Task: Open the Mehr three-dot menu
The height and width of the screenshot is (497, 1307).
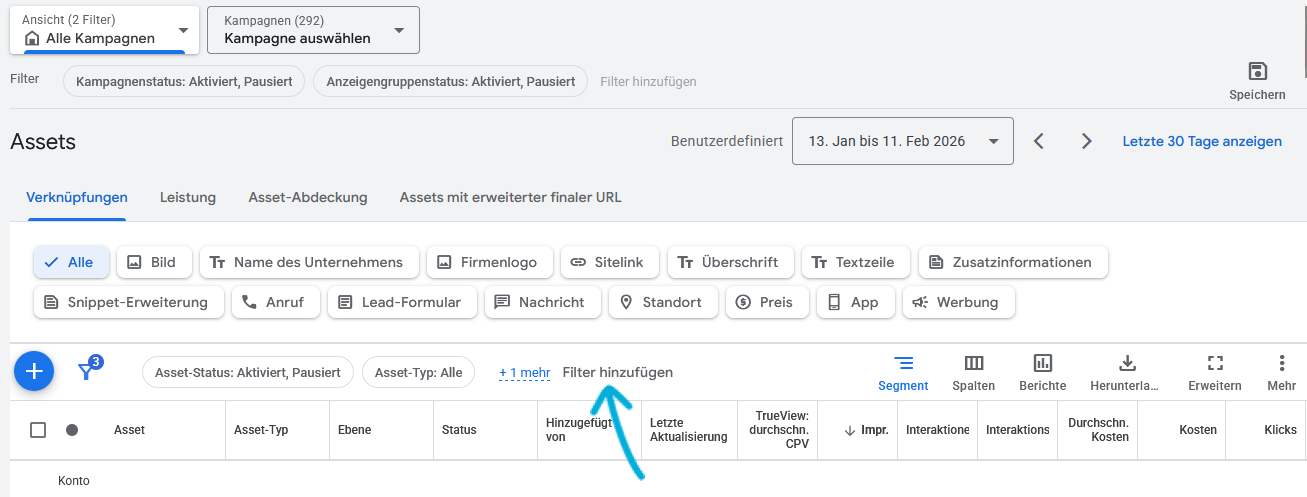Action: click(x=1281, y=364)
